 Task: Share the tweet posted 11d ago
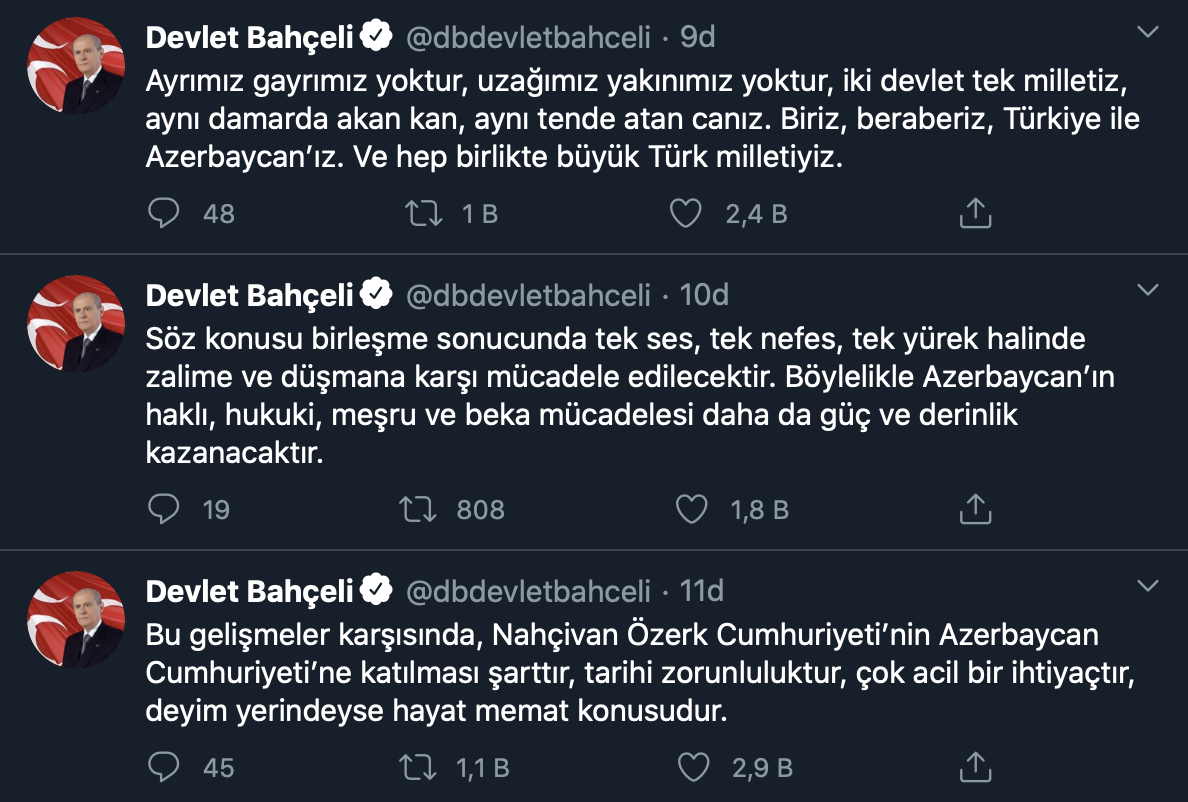coord(975,767)
